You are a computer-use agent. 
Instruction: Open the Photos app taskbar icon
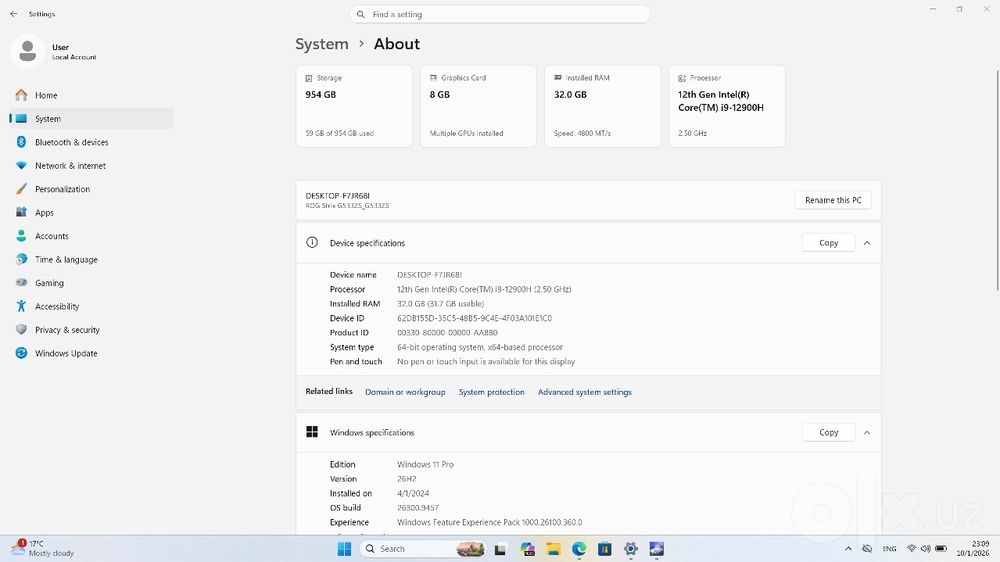tap(657, 549)
